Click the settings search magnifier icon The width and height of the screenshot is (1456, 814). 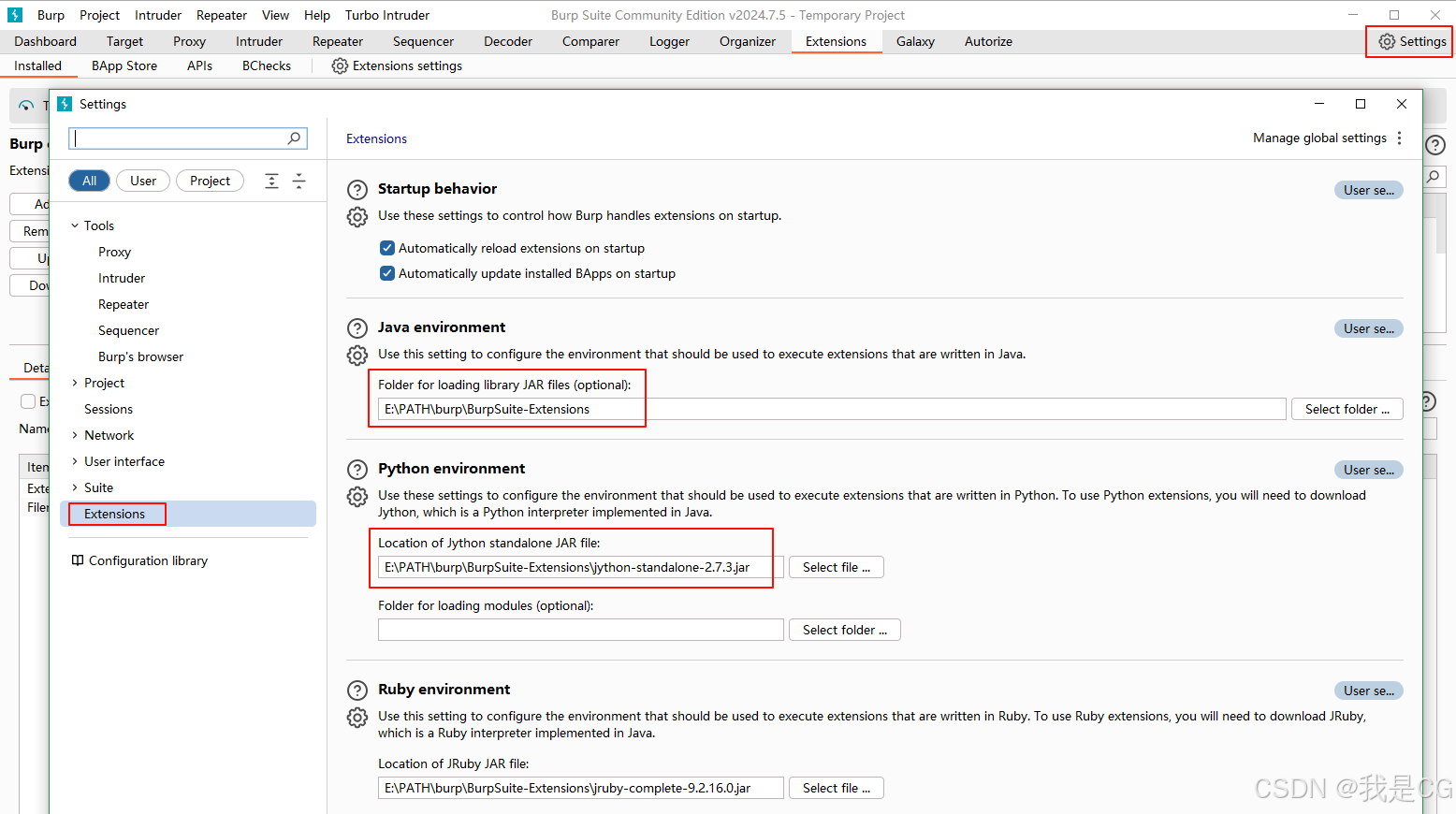[x=294, y=138]
